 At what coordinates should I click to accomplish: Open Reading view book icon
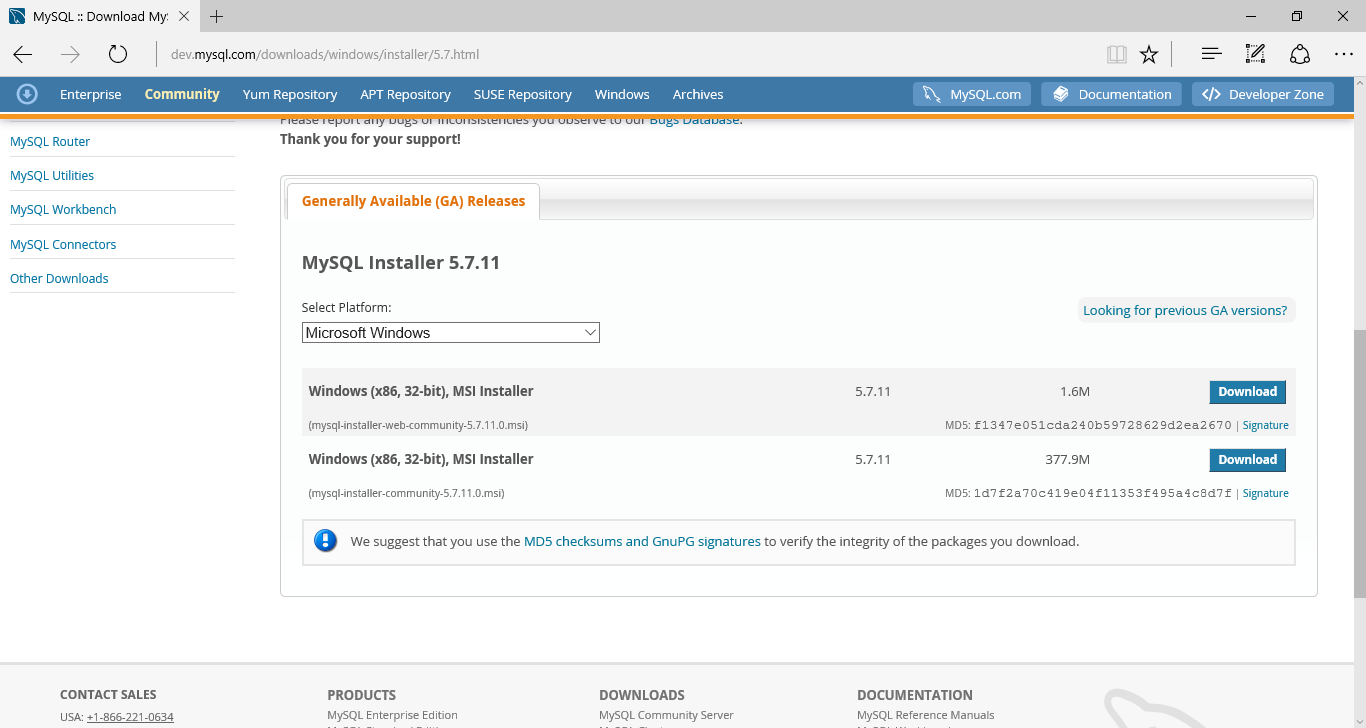pos(1117,54)
